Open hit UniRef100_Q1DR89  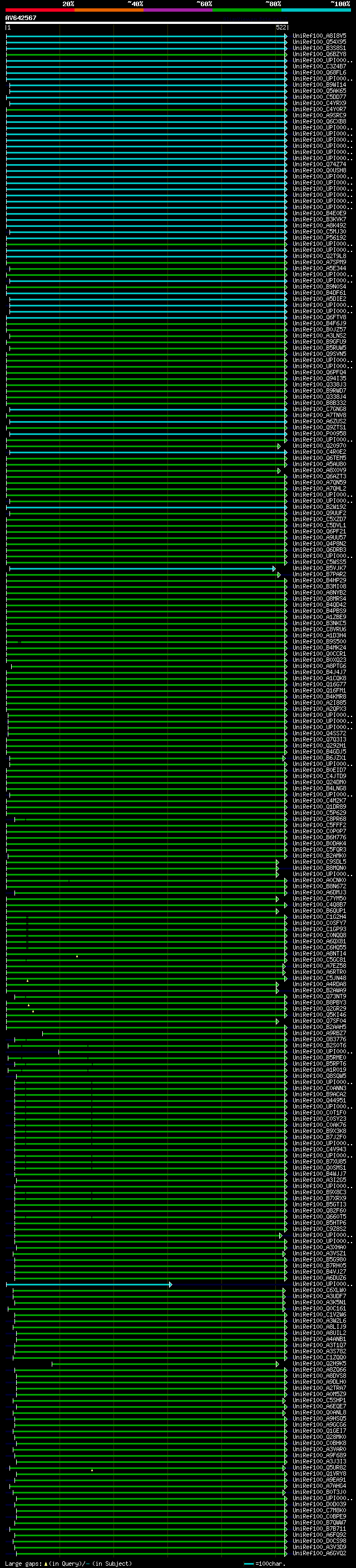coord(319,807)
